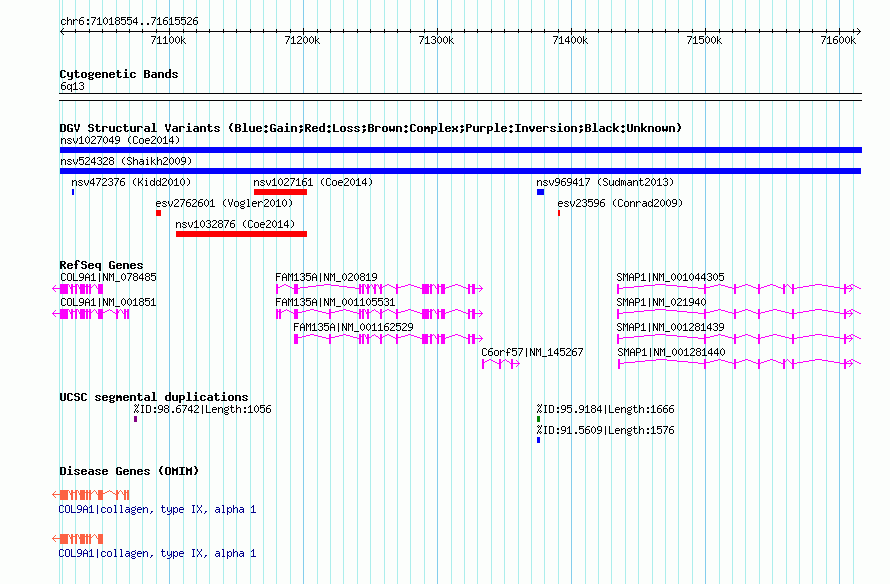Viewport: 890px width, 584px height.
Task: Select the FAM135A|NM_020819 label
Action: click(326, 278)
